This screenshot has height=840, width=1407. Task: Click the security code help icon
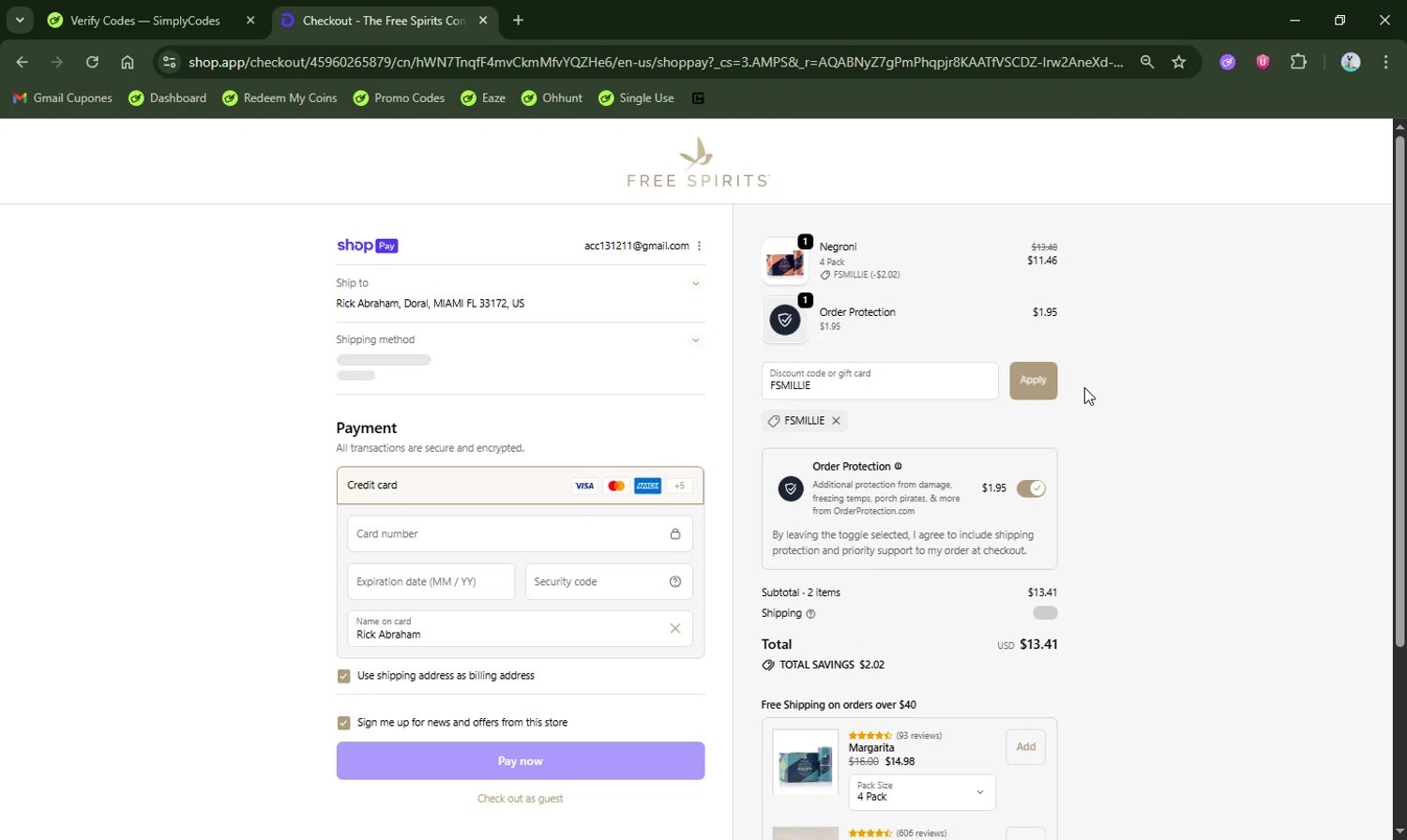tap(675, 581)
